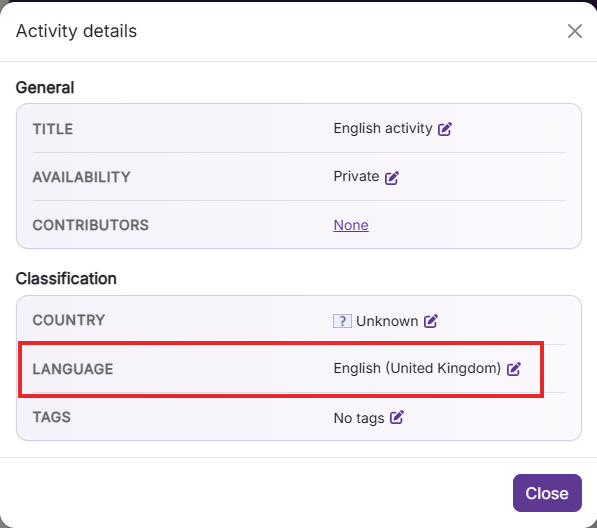Click the Activity details dialog heading

(76, 31)
